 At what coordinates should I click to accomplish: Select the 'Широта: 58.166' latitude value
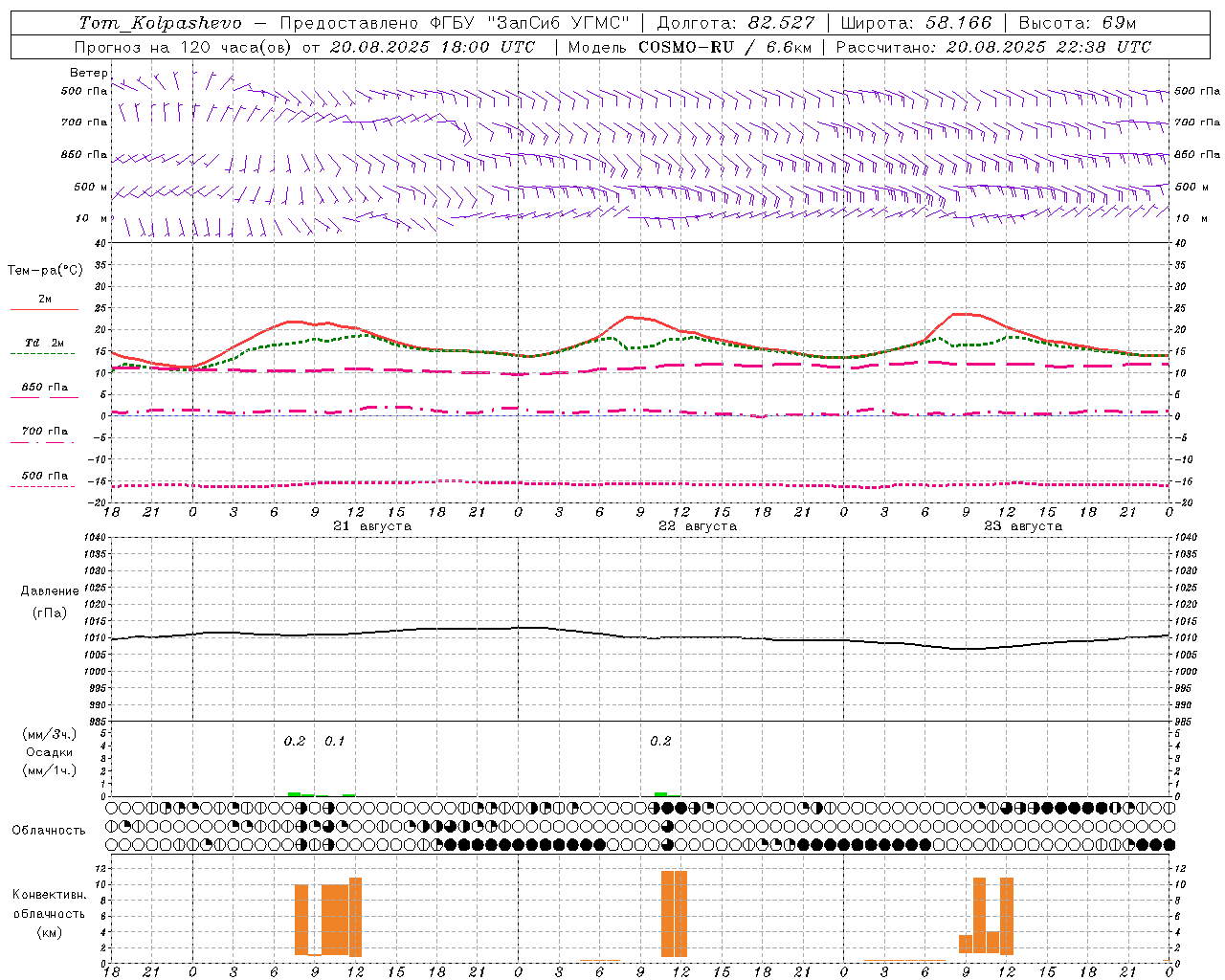916,23
